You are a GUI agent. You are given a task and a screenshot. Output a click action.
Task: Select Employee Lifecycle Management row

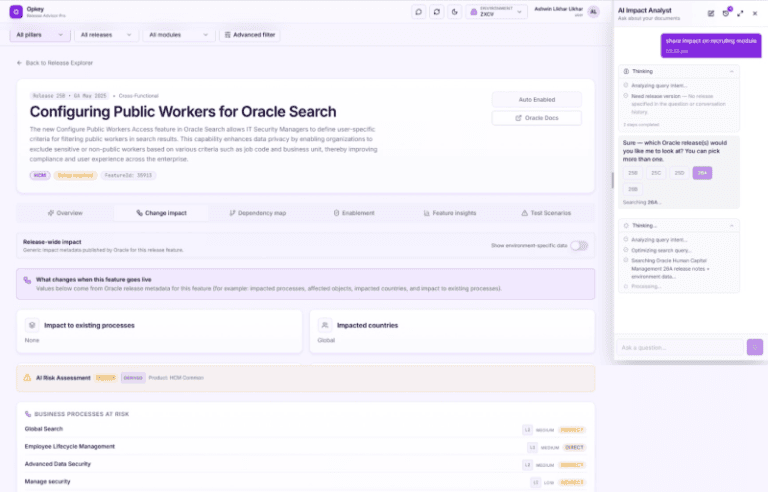pyautogui.click(x=306, y=447)
